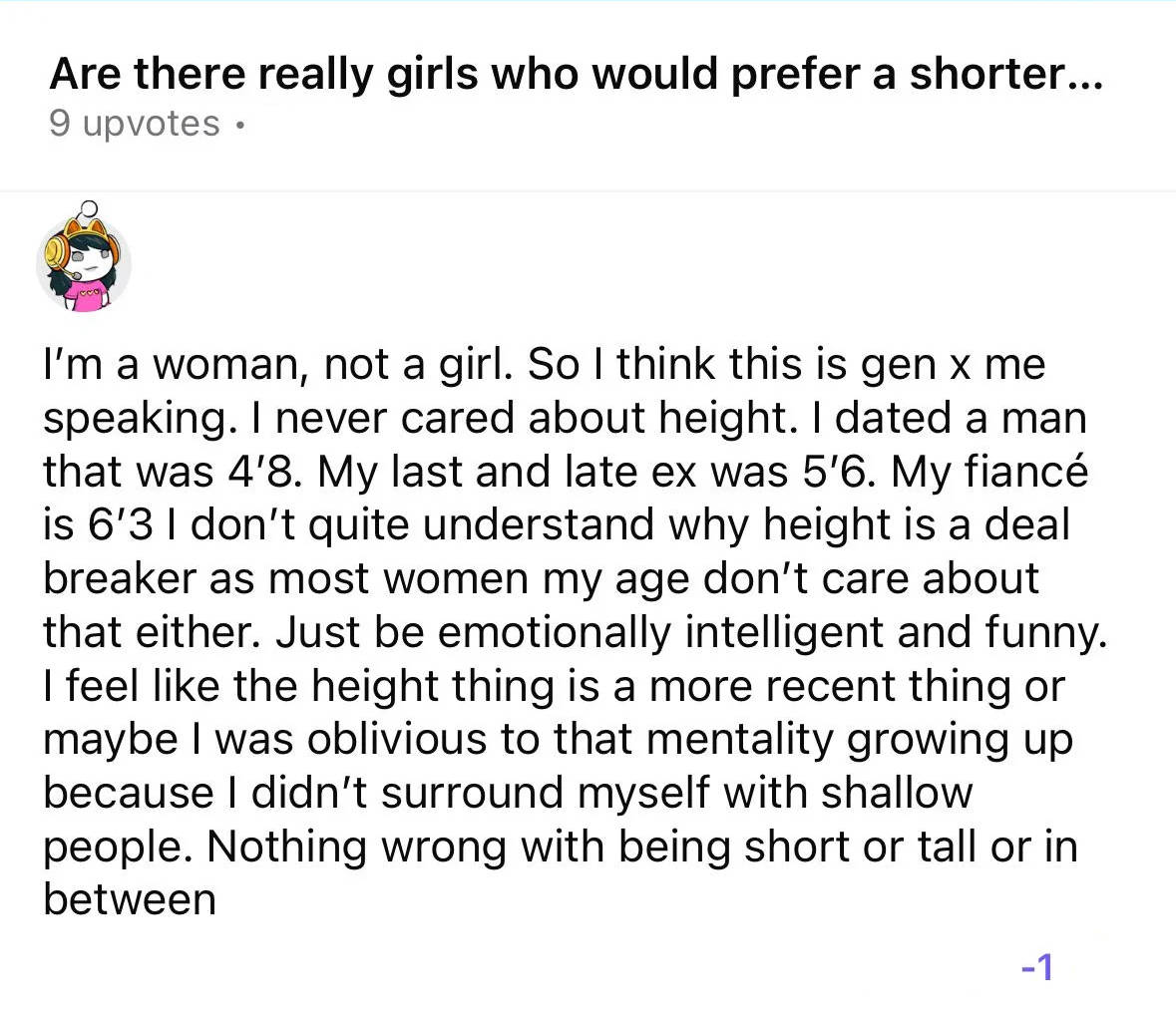This screenshot has width=1176, height=1020.
Task: Open the commenter's Snoo avatar profile
Action: [x=83, y=256]
